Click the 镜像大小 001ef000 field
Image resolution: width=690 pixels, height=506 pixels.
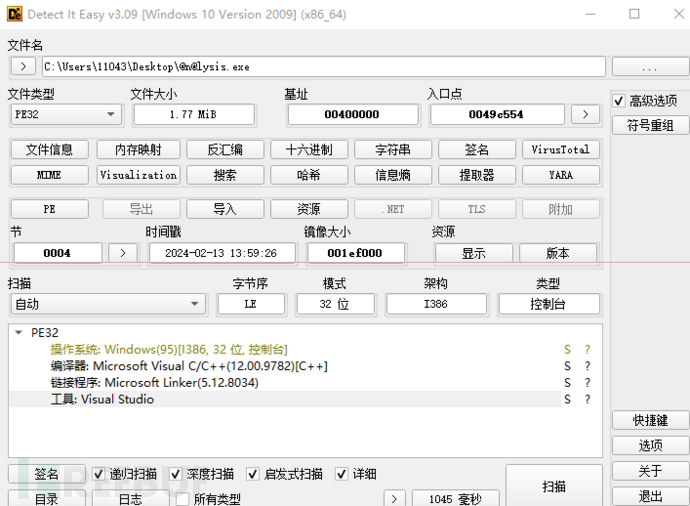pos(355,253)
